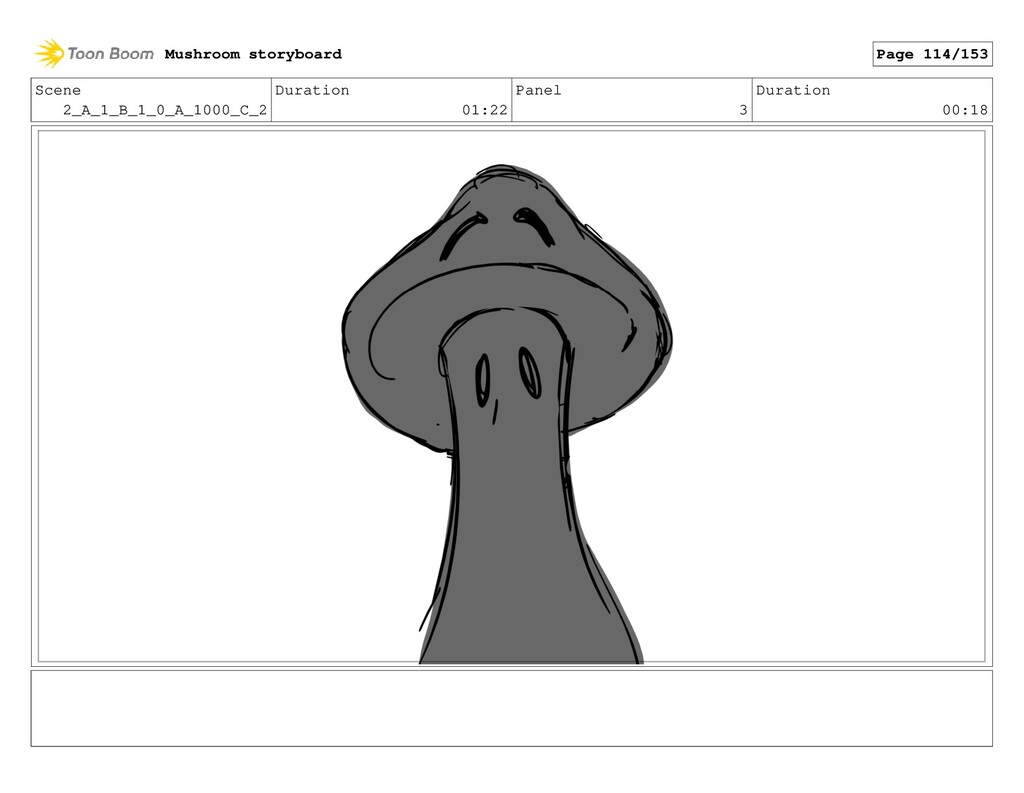Select scene name '2_A_1_B_1_0_A_1000_C_2'
The height and width of the screenshot is (793, 1024).
tap(165, 110)
